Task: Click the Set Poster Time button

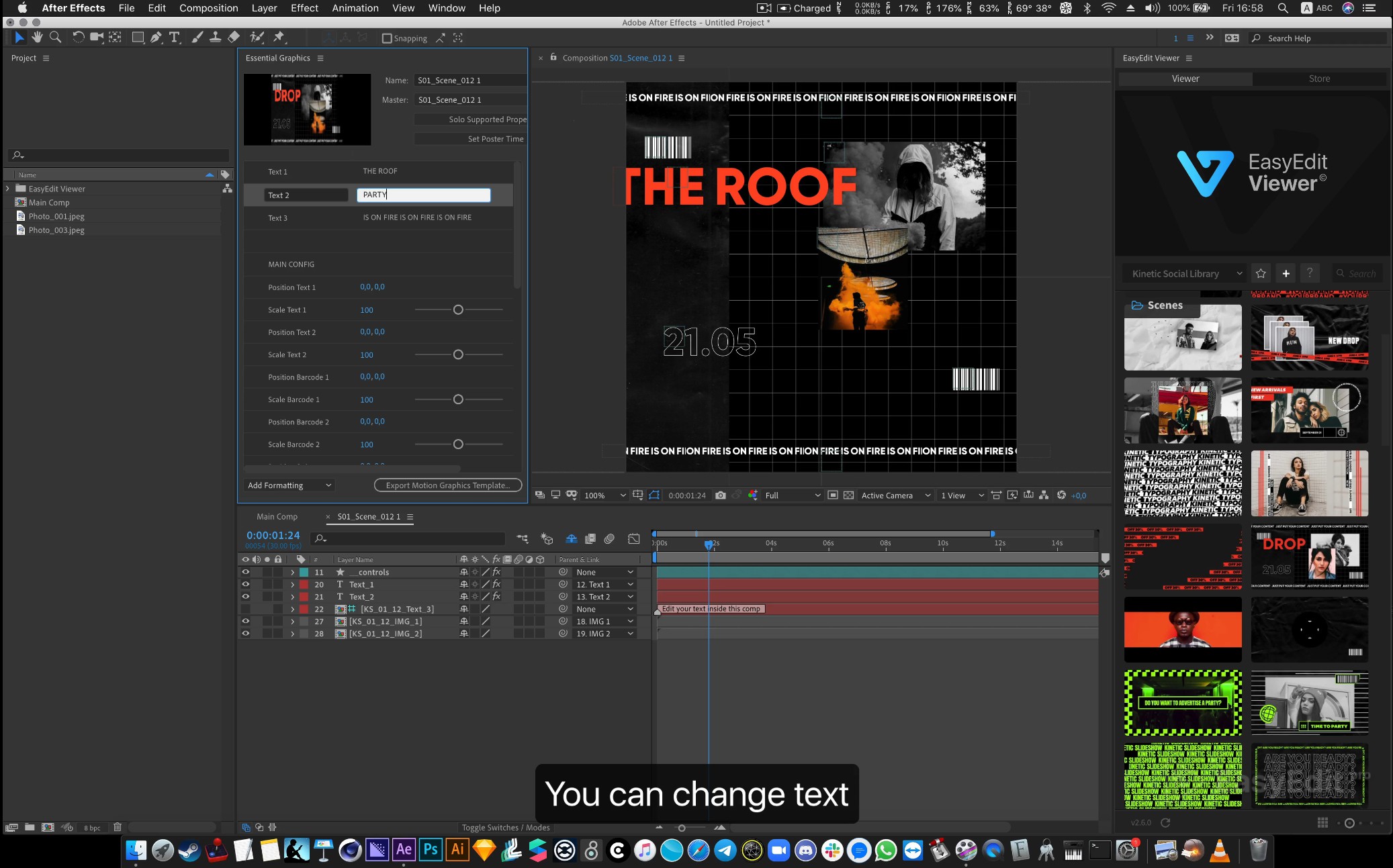Action: (470, 139)
